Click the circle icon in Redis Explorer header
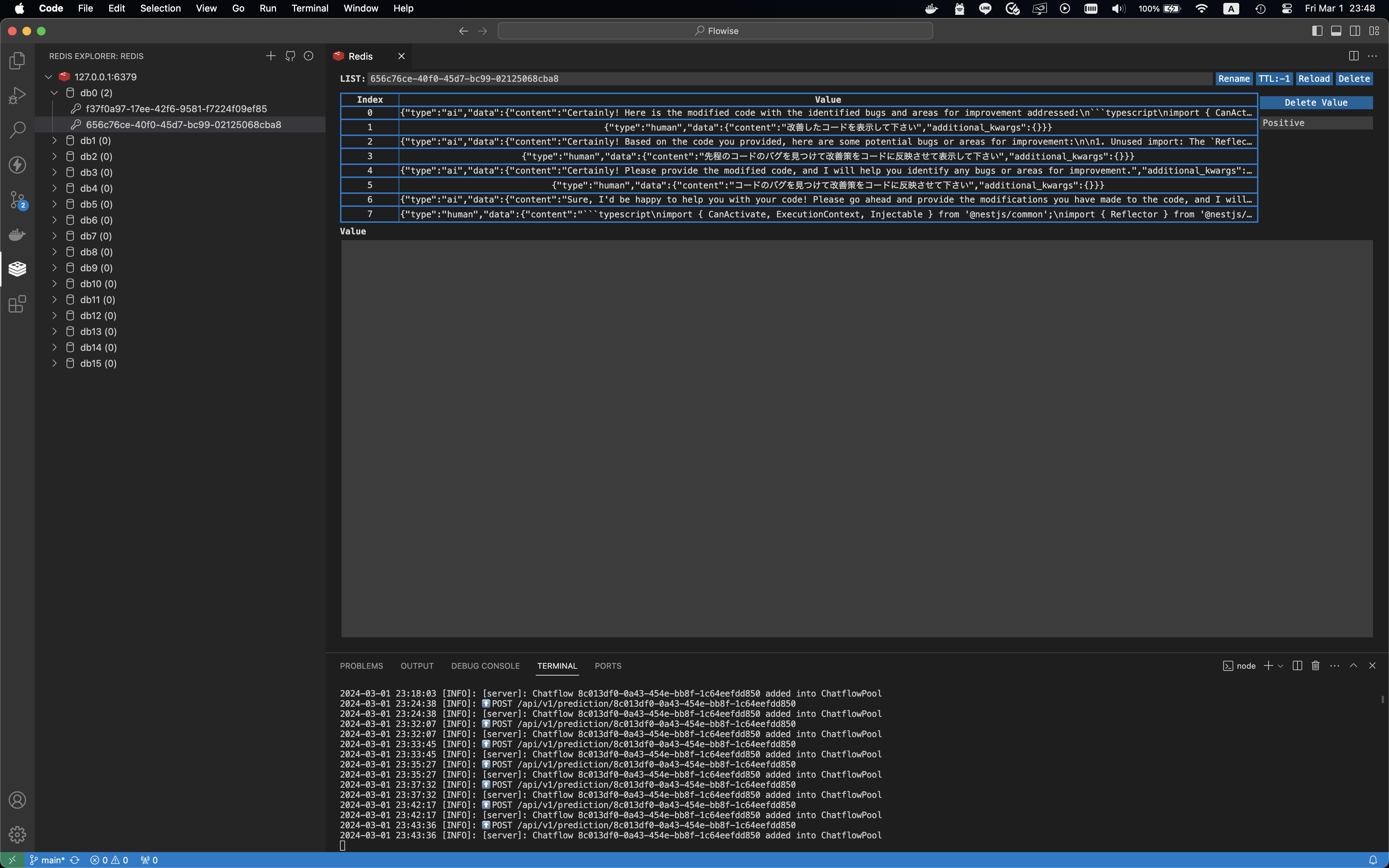The height and width of the screenshot is (868, 1389). [309, 56]
